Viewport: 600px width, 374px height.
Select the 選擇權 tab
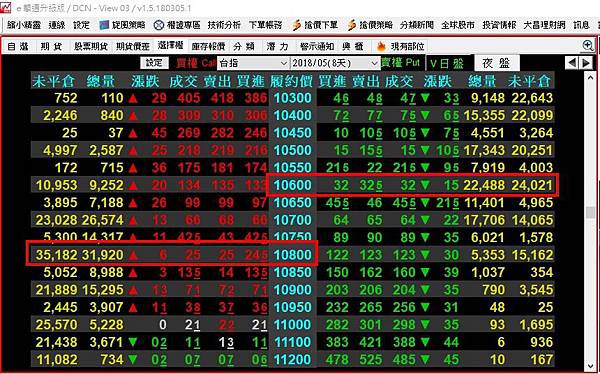tap(171, 46)
